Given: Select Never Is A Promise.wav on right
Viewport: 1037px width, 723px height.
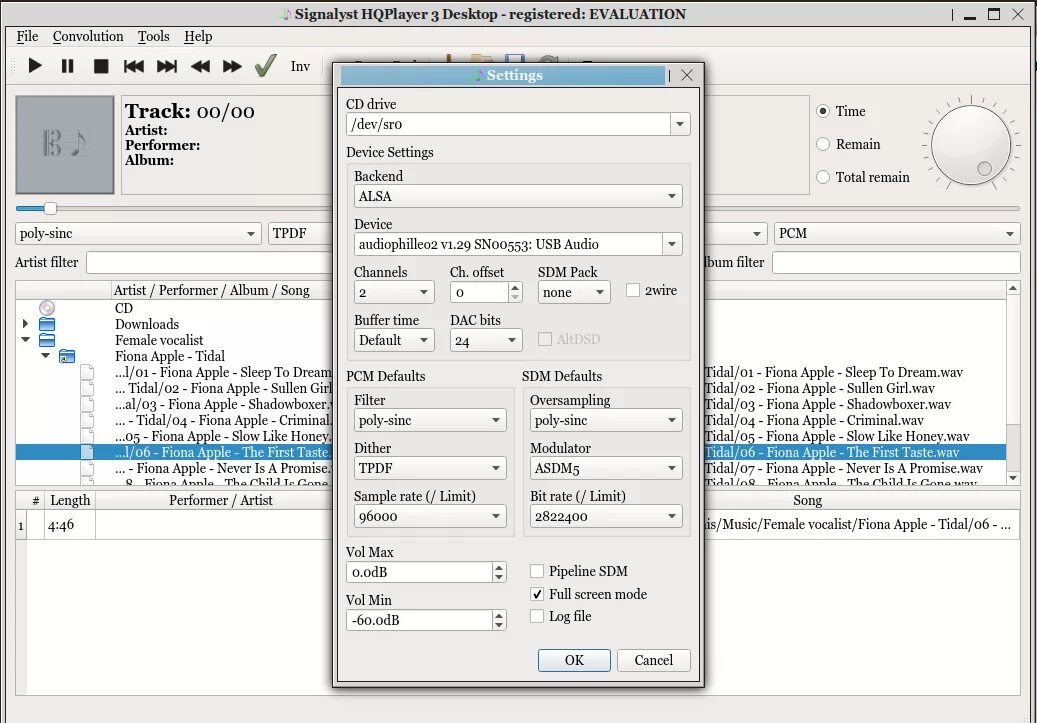Looking at the screenshot, I should 843,468.
